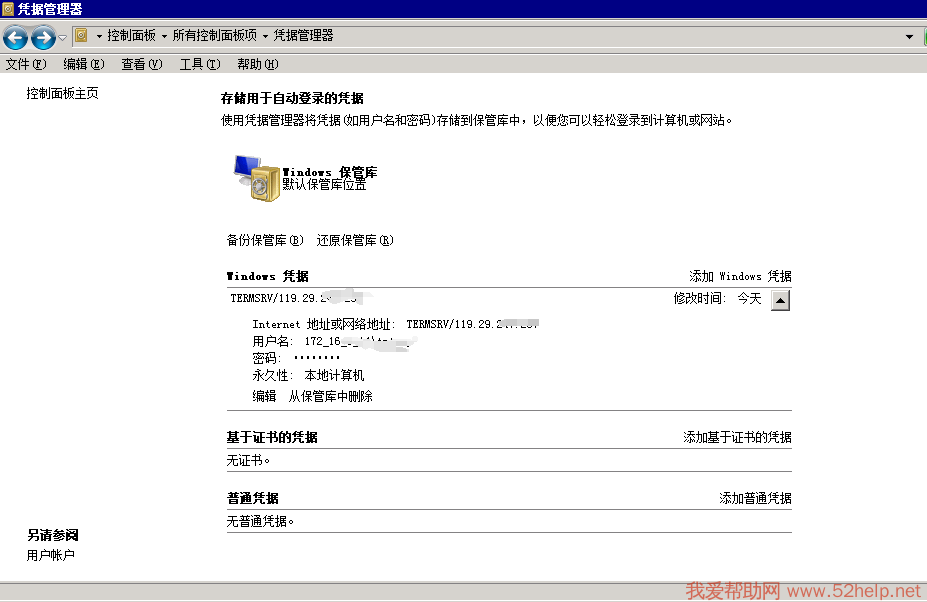Click 添加 Windows 凭据 link

pos(739,277)
